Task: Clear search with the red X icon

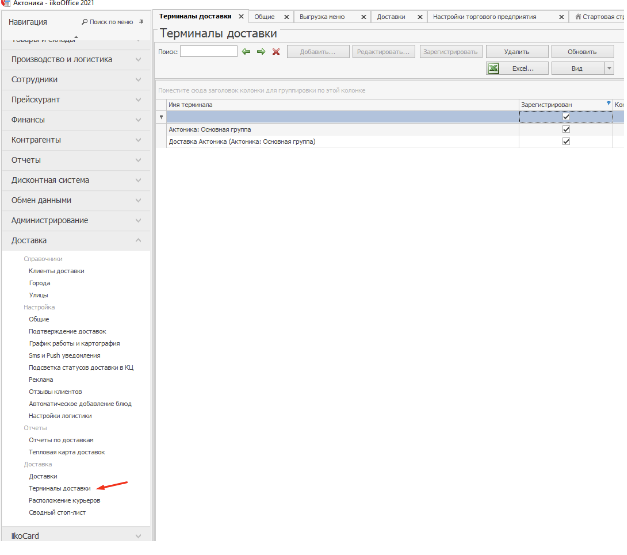Action: point(276,51)
